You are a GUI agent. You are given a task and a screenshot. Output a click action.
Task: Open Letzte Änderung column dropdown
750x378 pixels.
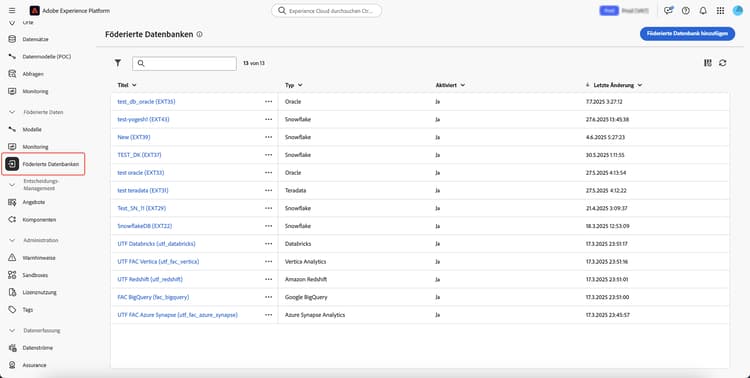pos(618,85)
